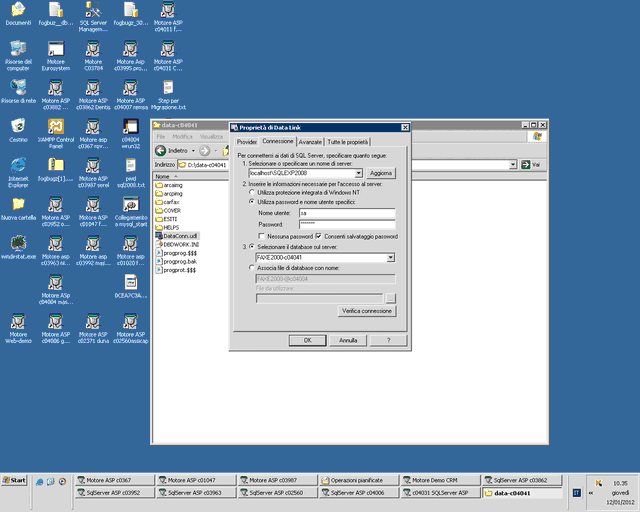This screenshot has height=512, width=640.
Task: Switch to the Connessione tab
Action: 278,141
